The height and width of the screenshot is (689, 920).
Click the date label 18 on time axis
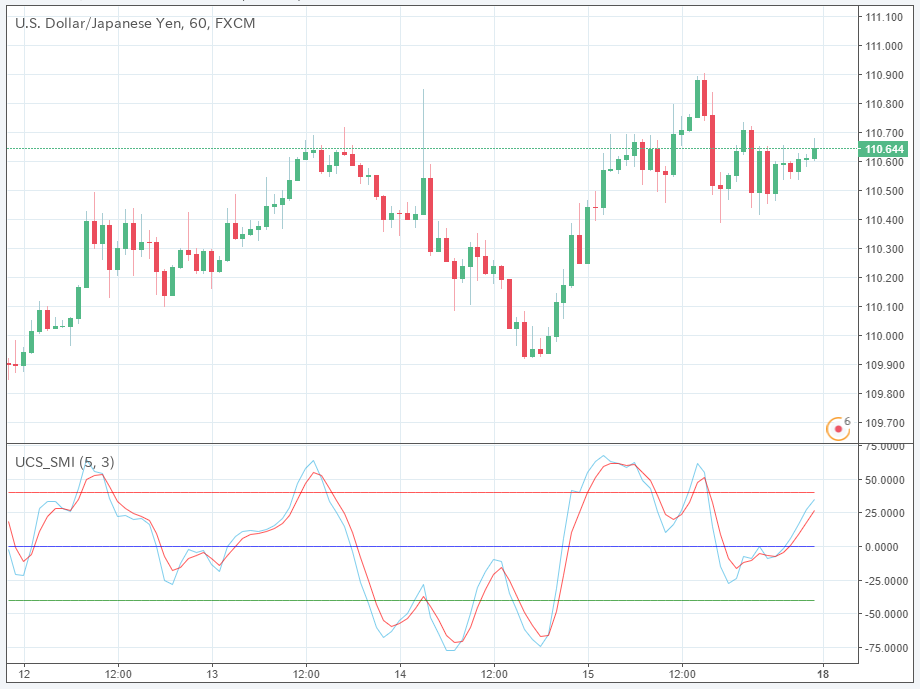click(x=823, y=674)
